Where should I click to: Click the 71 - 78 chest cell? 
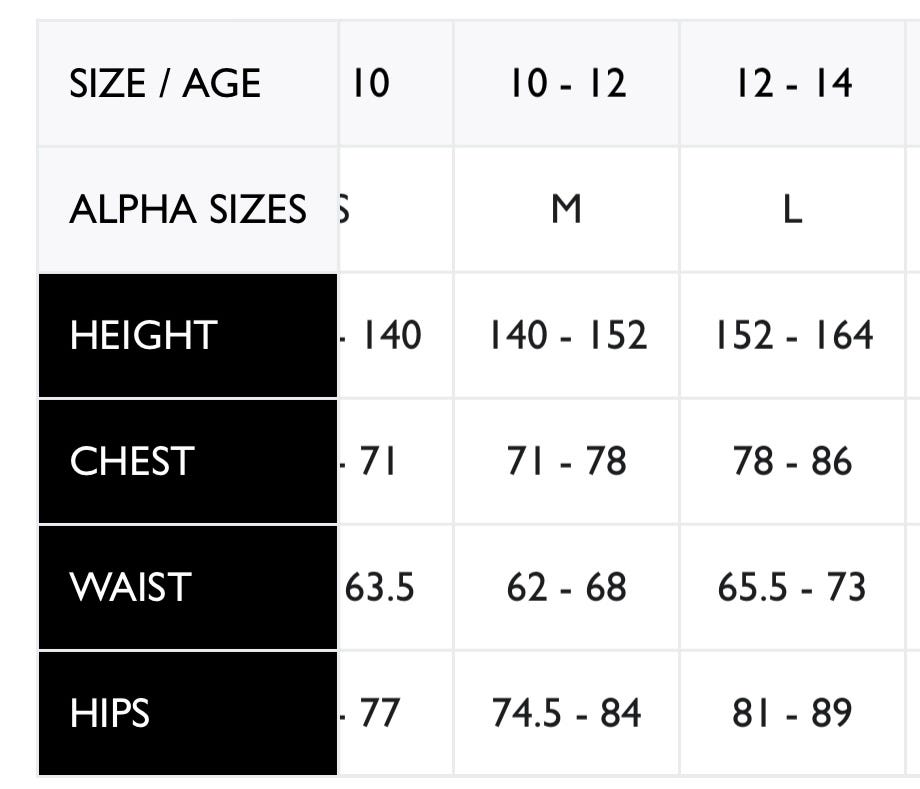click(x=567, y=461)
